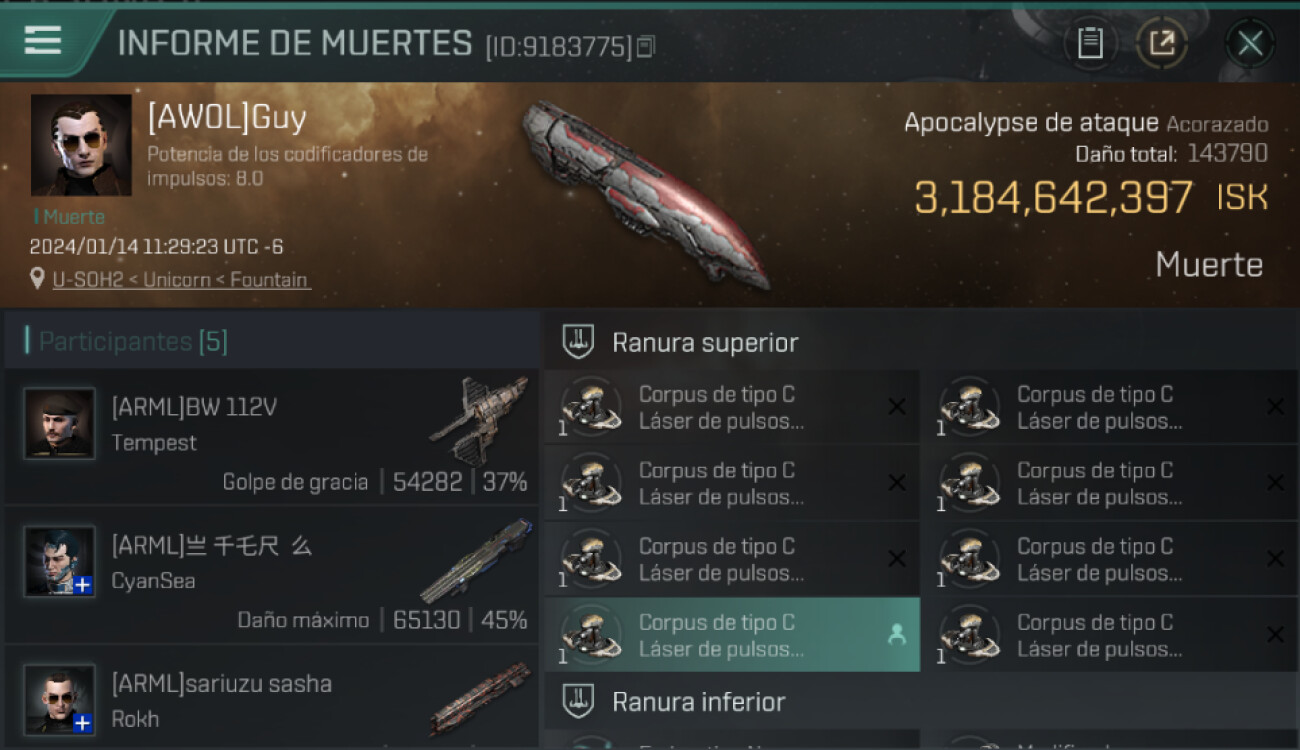
Task: Click the X mark on top-right laser module
Action: pos(1275,406)
